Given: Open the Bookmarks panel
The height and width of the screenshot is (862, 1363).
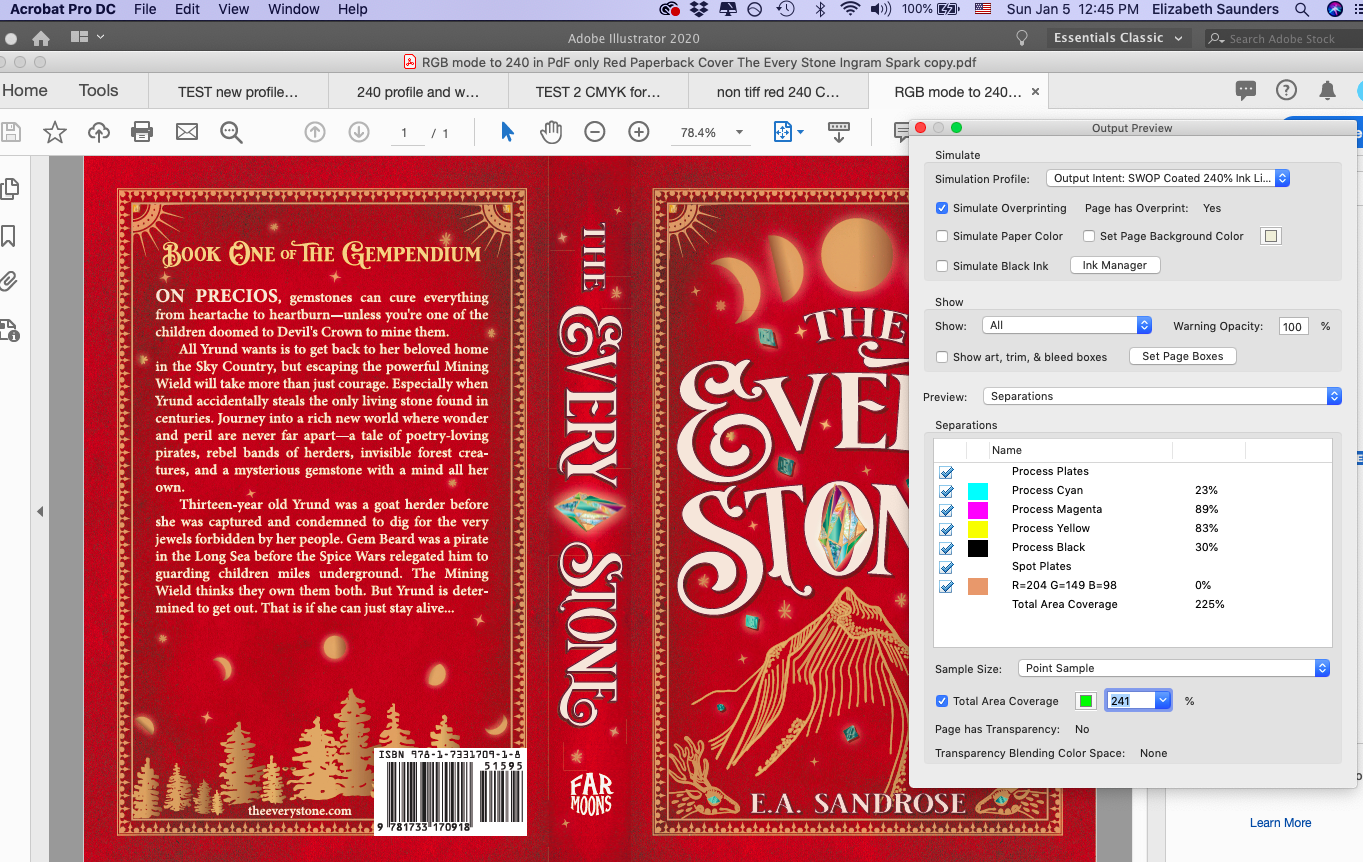Looking at the screenshot, I should [x=14, y=236].
